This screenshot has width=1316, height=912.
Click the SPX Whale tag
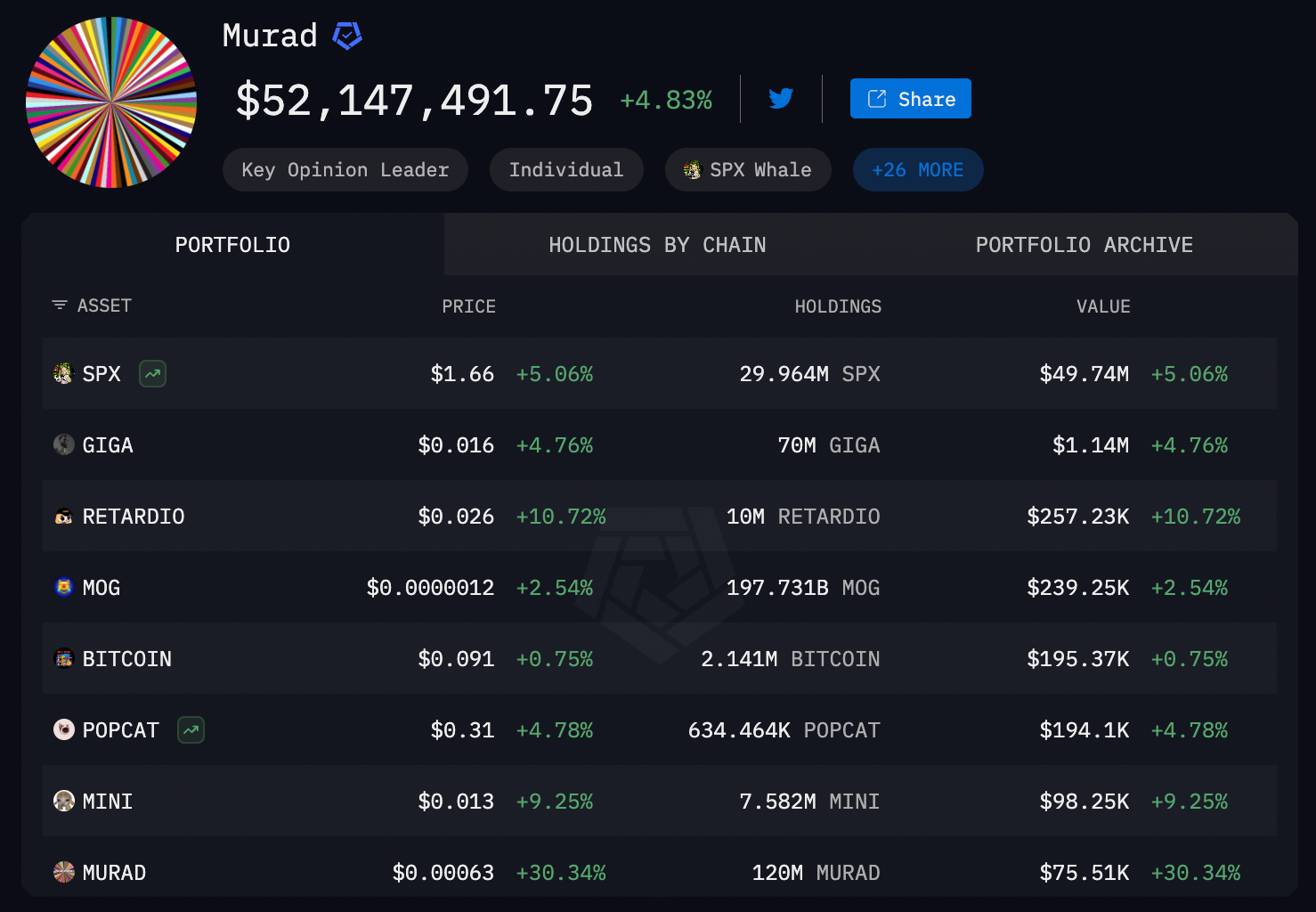pyautogui.click(x=747, y=169)
